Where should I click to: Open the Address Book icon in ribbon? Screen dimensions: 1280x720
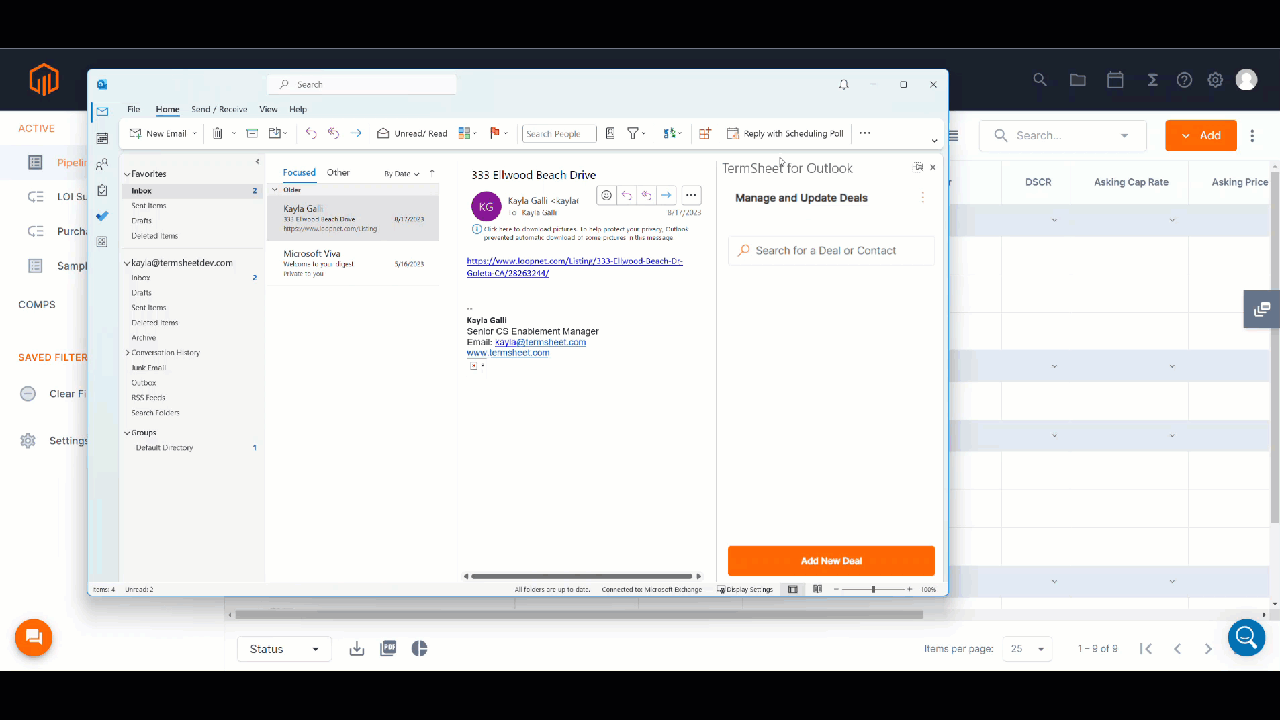click(x=610, y=133)
